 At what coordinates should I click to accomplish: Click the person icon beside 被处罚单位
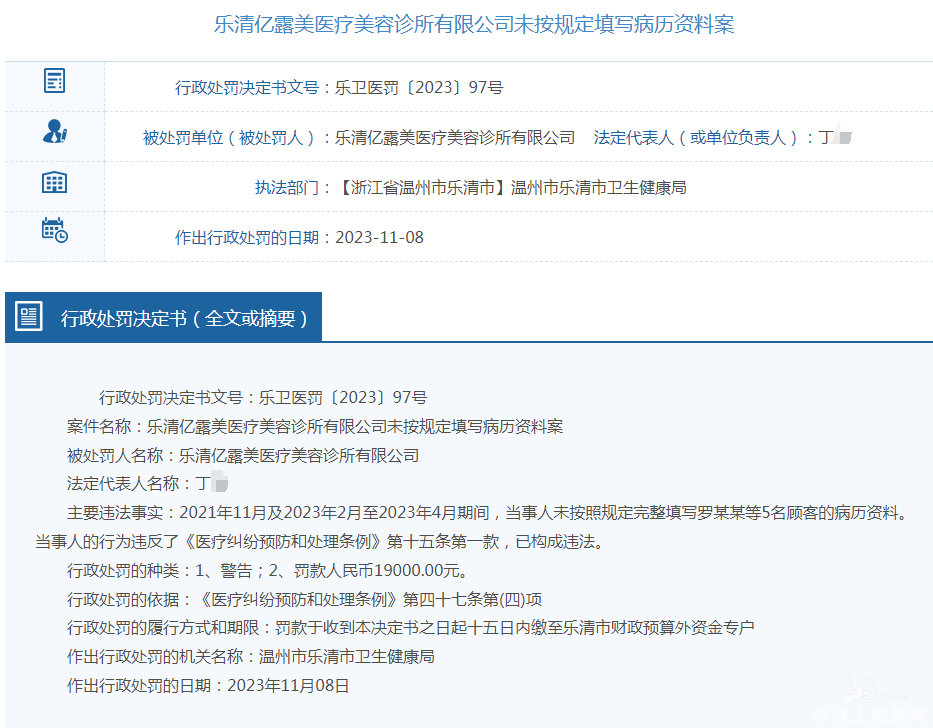click(x=54, y=132)
